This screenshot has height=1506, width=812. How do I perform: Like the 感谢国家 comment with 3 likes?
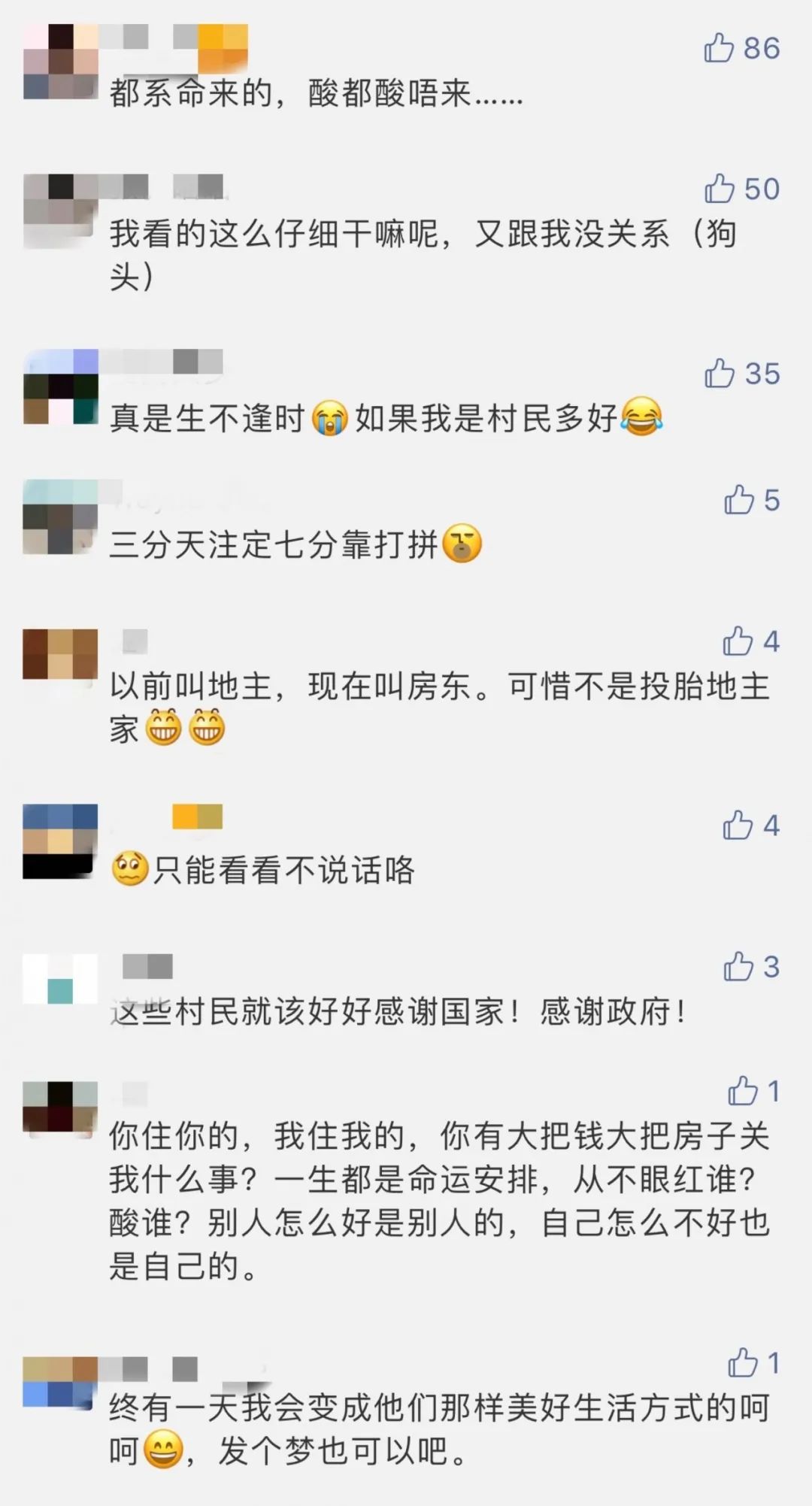click(738, 967)
